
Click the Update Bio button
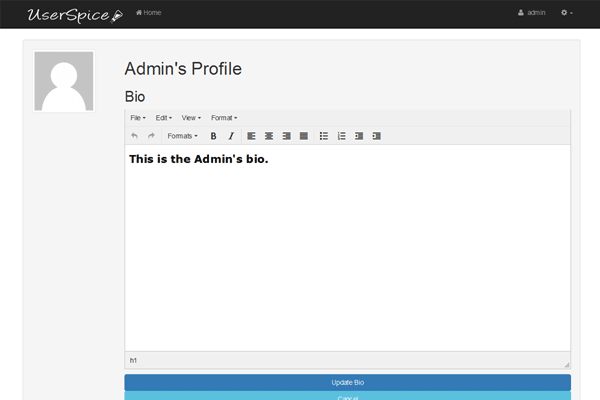tap(347, 383)
